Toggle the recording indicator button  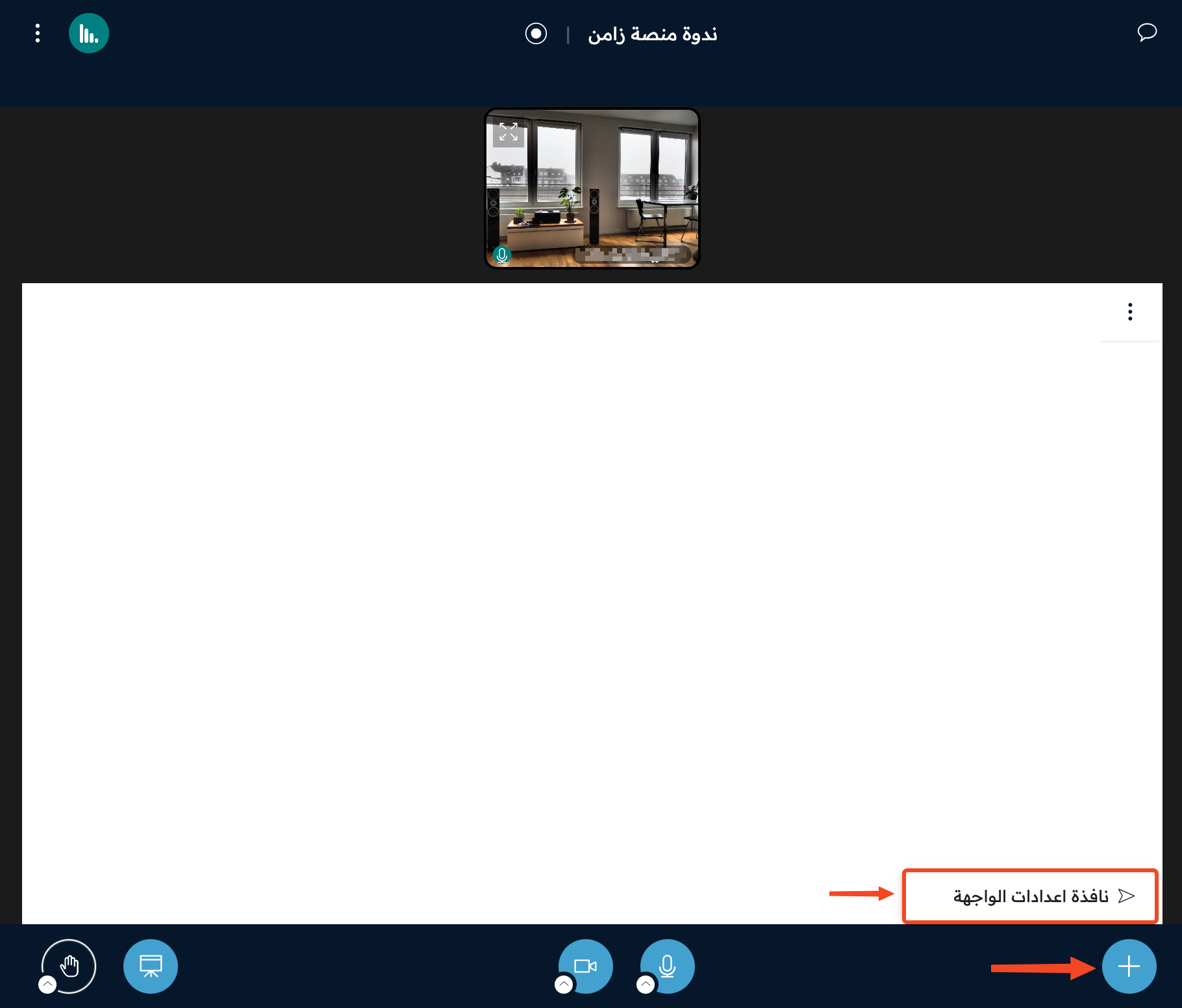pos(536,34)
